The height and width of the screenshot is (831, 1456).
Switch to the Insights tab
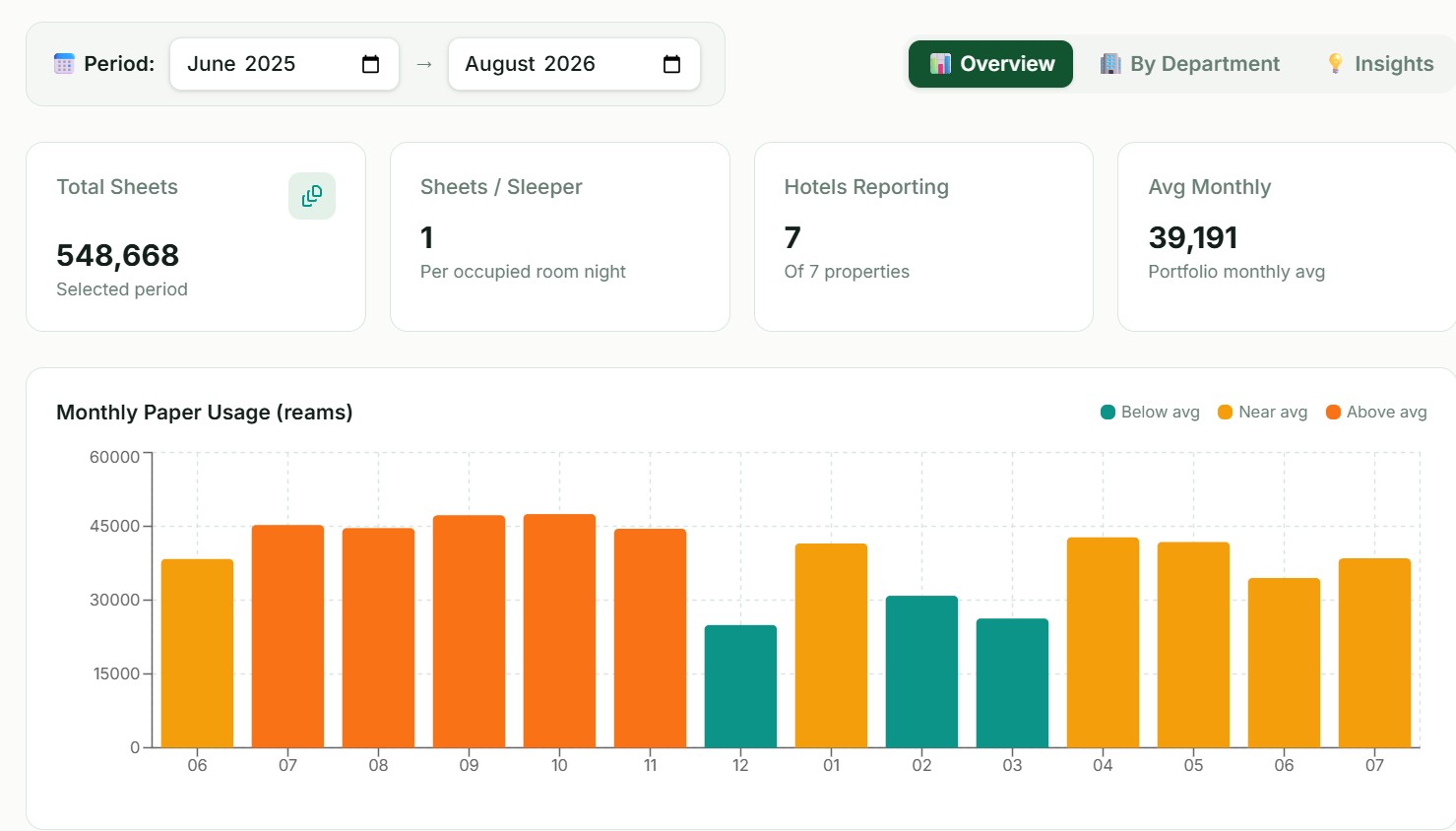[1380, 64]
